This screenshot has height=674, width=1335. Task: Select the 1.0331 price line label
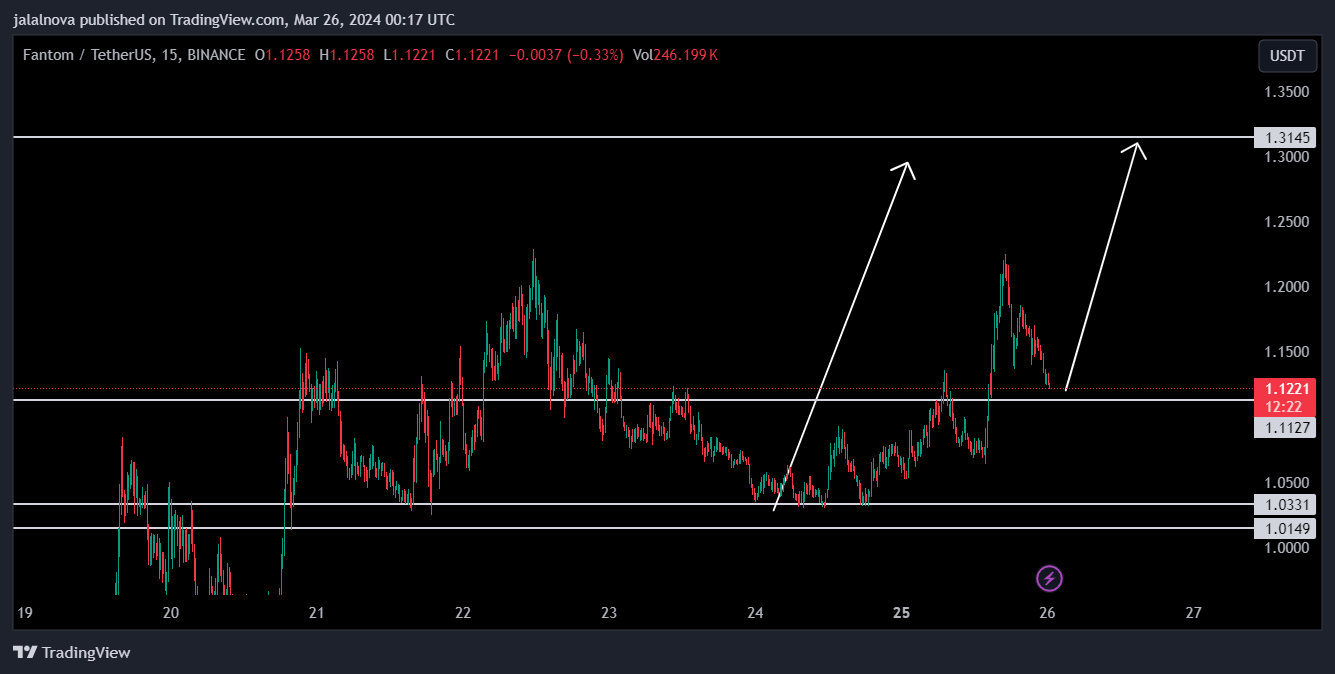1285,505
